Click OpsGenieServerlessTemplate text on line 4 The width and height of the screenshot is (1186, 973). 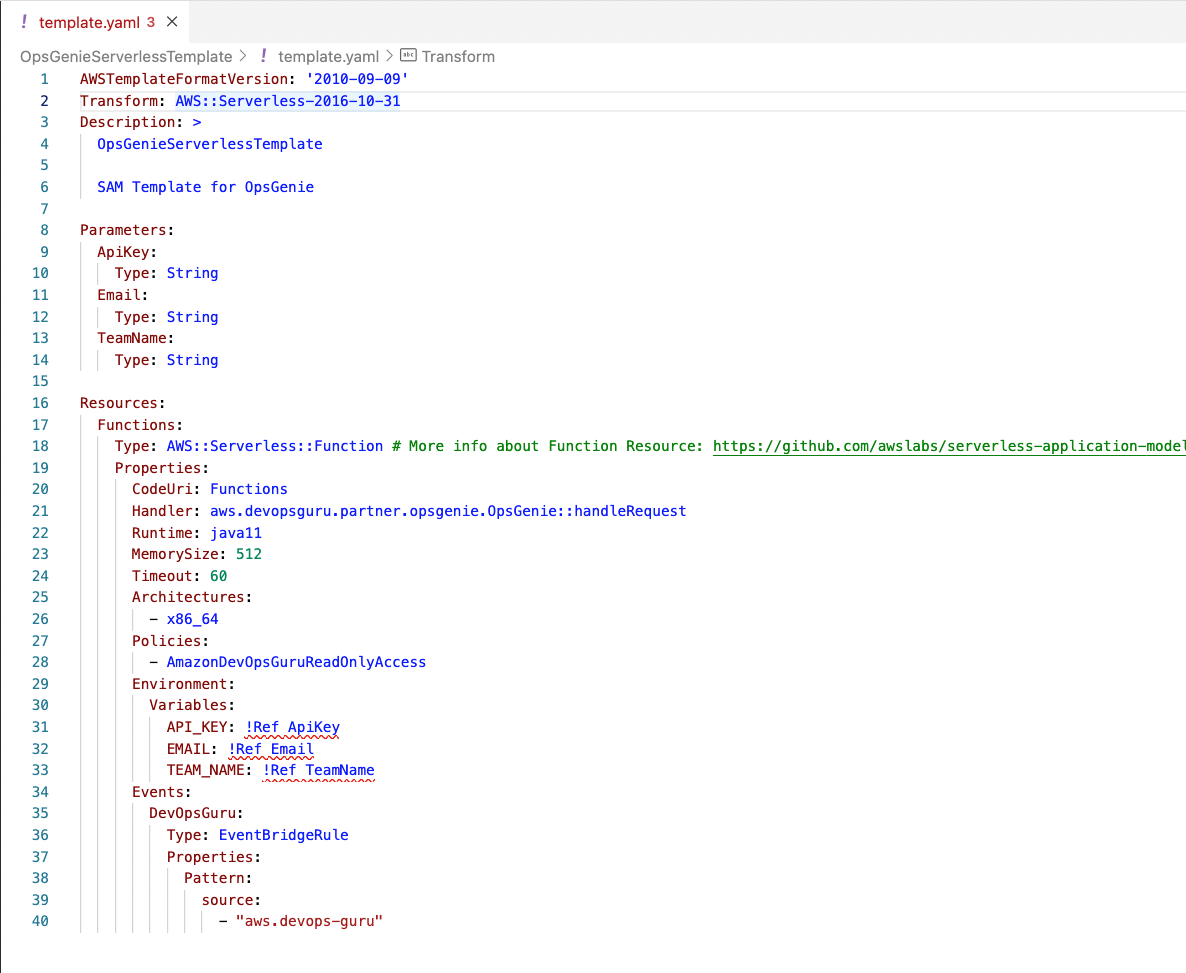coord(210,144)
